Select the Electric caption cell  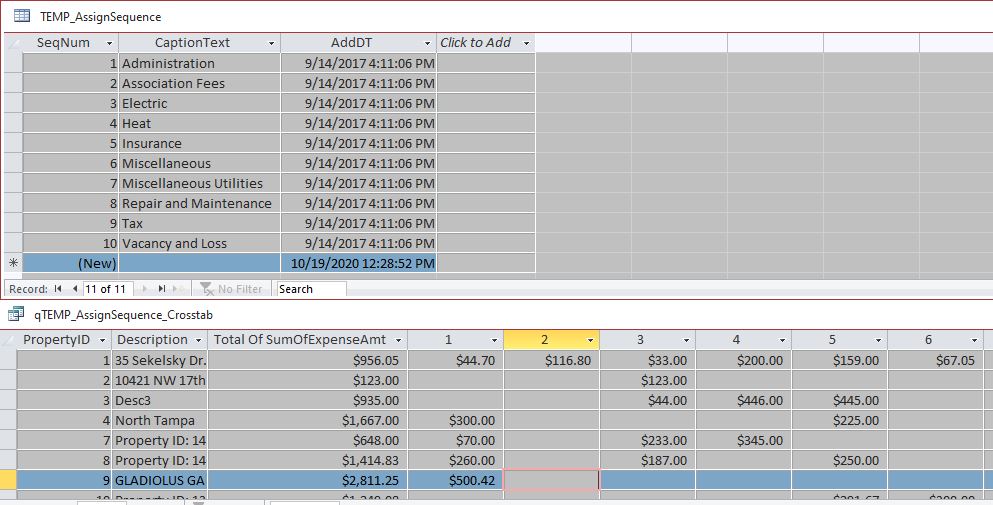(199, 103)
